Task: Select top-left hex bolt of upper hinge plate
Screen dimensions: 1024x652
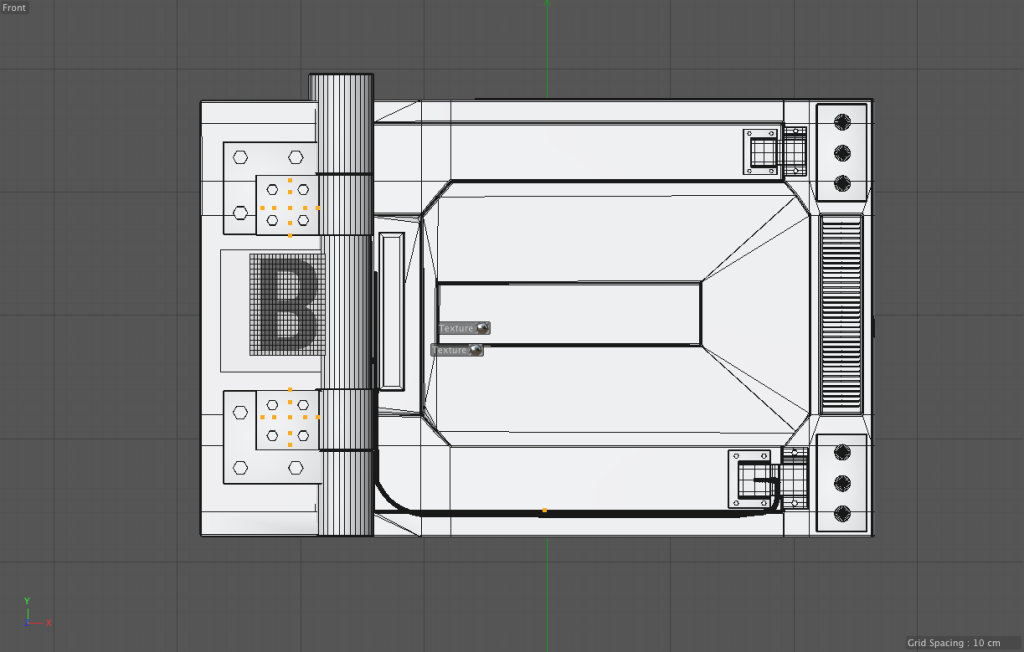Action: pyautogui.click(x=241, y=157)
